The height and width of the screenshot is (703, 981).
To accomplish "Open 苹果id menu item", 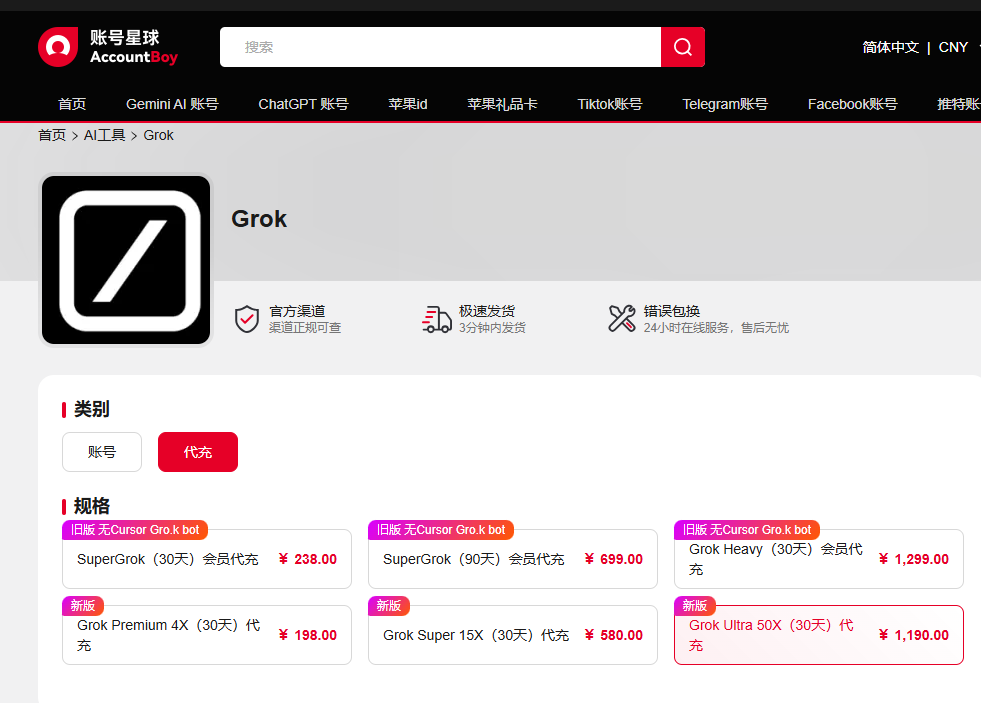I will pos(408,104).
